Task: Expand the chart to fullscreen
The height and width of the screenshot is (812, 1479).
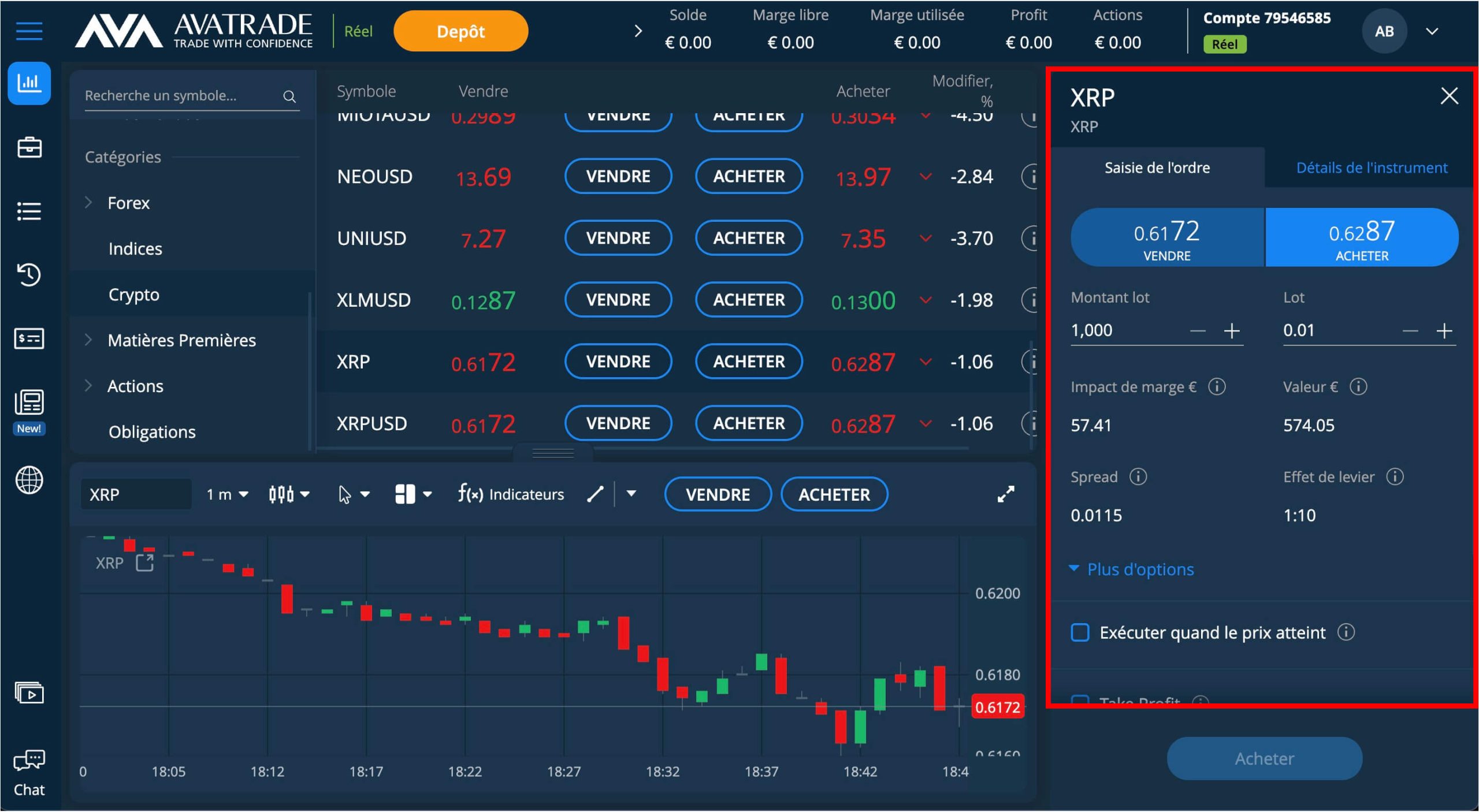Action: pyautogui.click(x=1006, y=494)
